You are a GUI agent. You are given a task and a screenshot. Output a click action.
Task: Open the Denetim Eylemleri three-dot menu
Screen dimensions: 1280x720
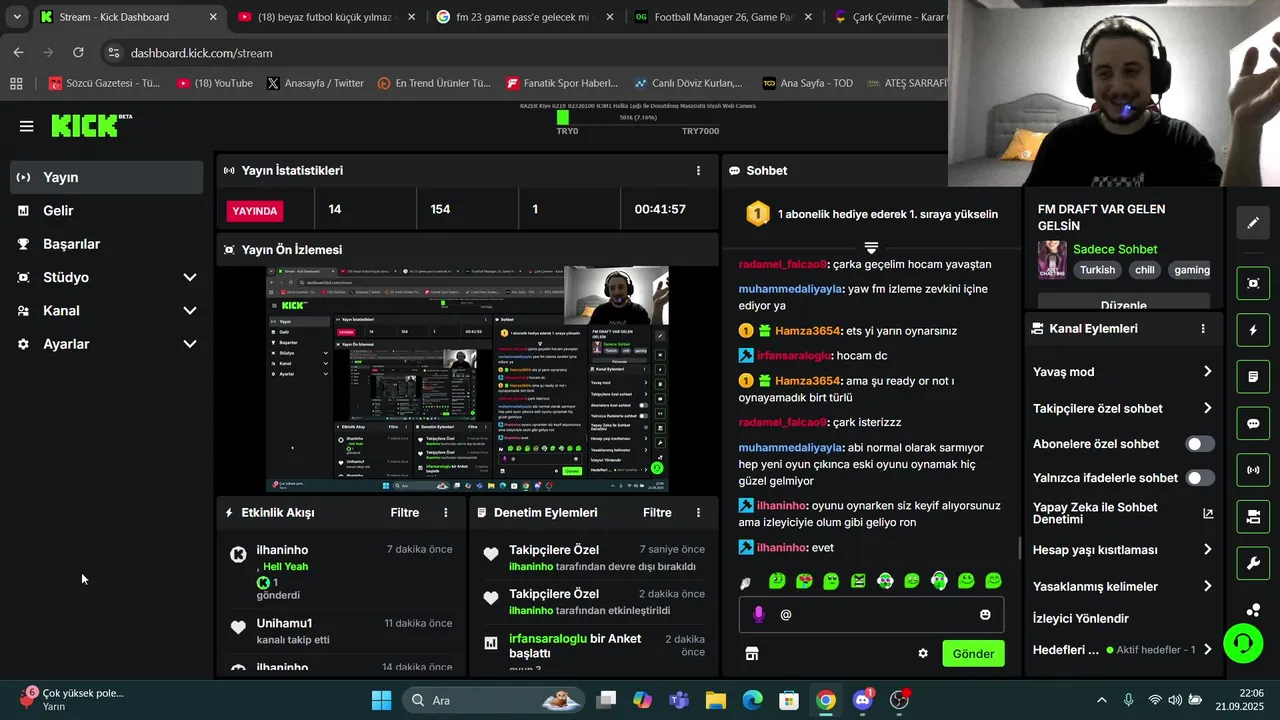pyautogui.click(x=698, y=513)
